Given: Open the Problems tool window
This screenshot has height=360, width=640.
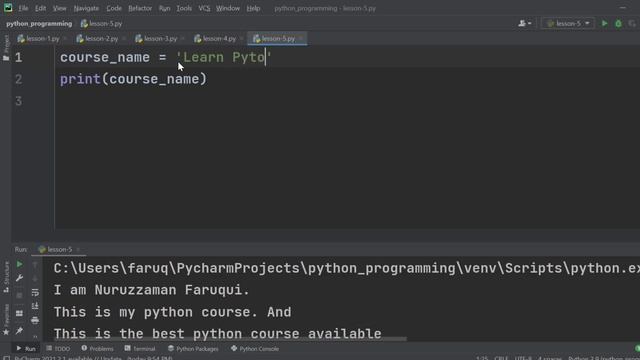Looking at the screenshot, I should [97, 349].
